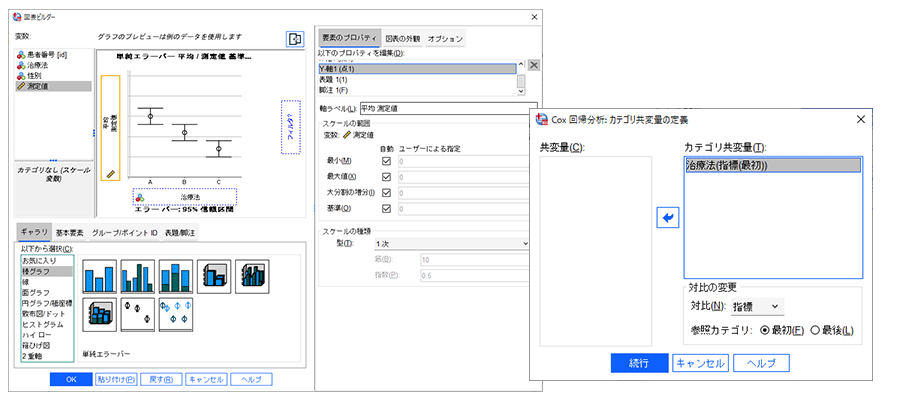Select variable 患者番号 [id] in variables list
Image resolution: width=900 pixels, height=400 pixels.
[x=53, y=55]
